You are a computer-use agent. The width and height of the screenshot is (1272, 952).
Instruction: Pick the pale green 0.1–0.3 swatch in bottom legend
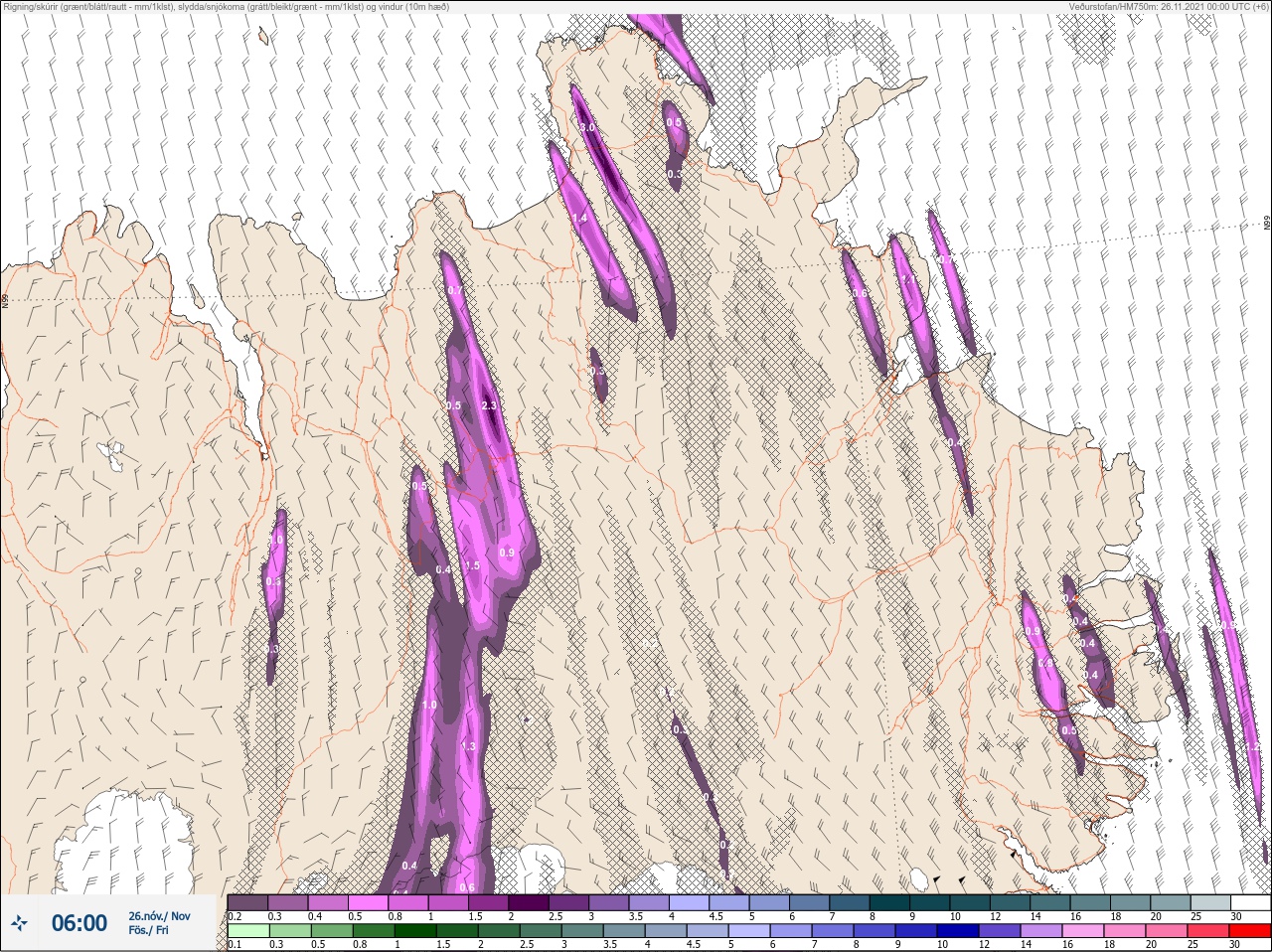click(248, 931)
